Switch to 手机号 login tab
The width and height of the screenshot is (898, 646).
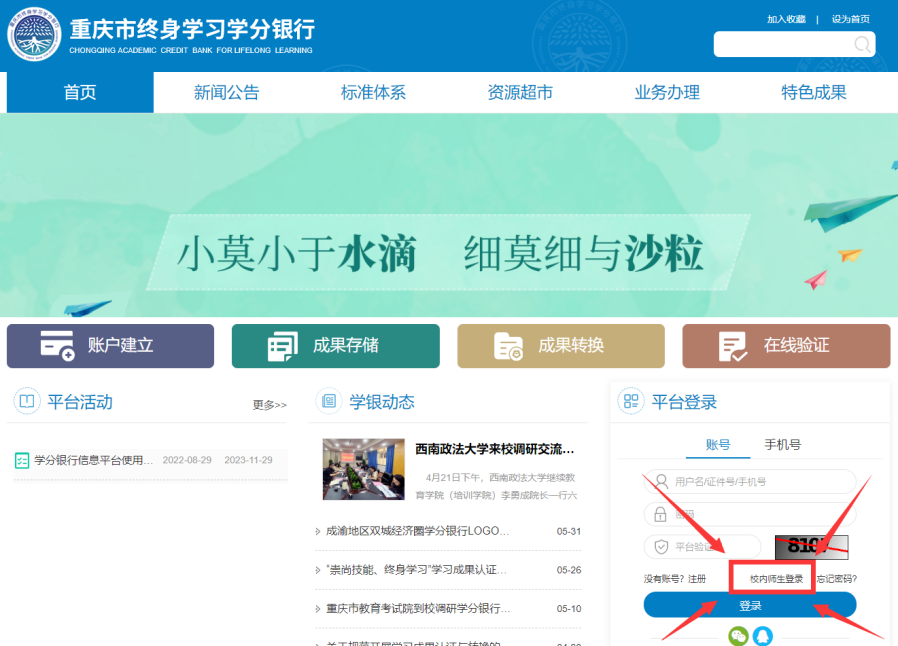[x=782, y=444]
